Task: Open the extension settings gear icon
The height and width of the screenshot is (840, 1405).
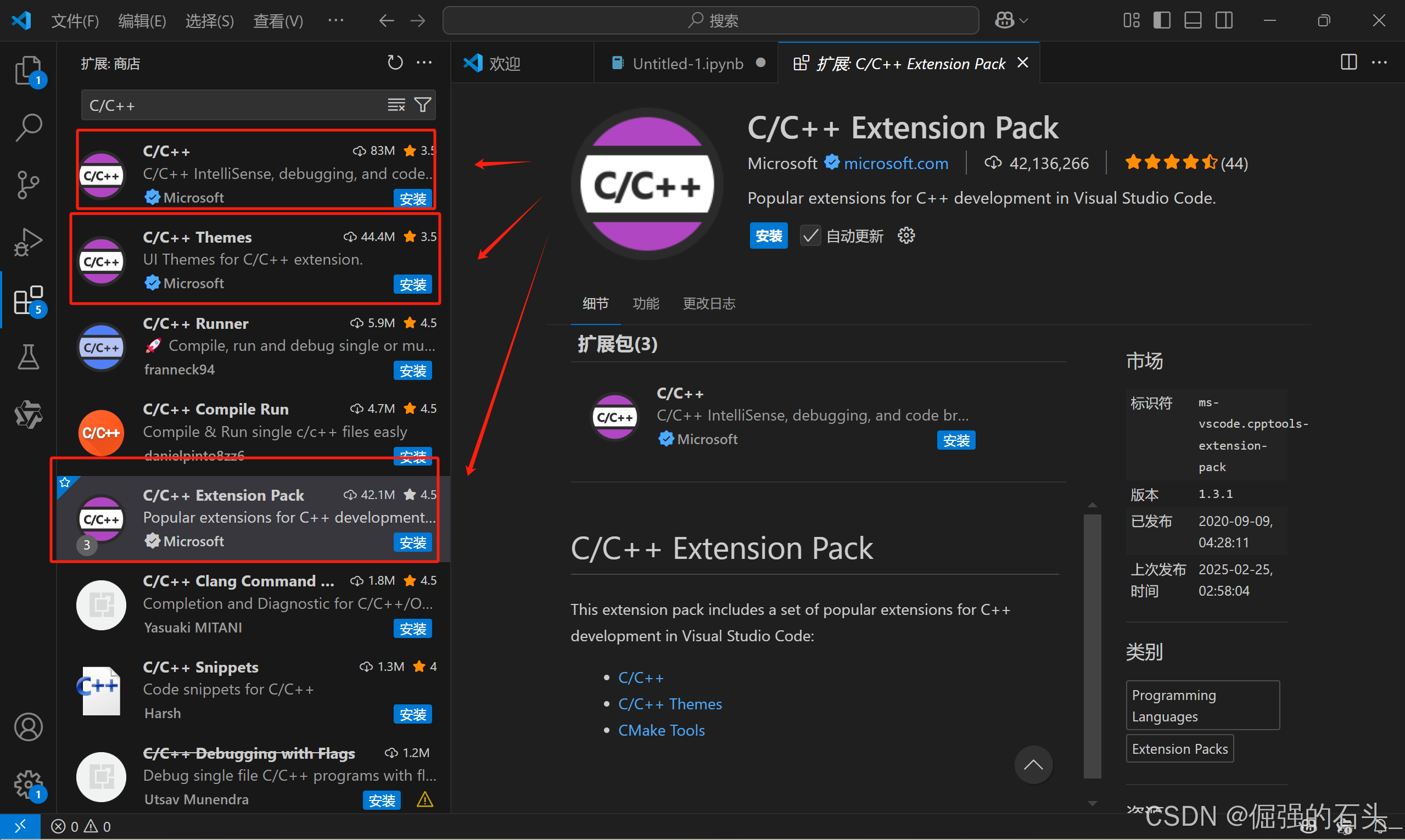Action: pyautogui.click(x=906, y=236)
